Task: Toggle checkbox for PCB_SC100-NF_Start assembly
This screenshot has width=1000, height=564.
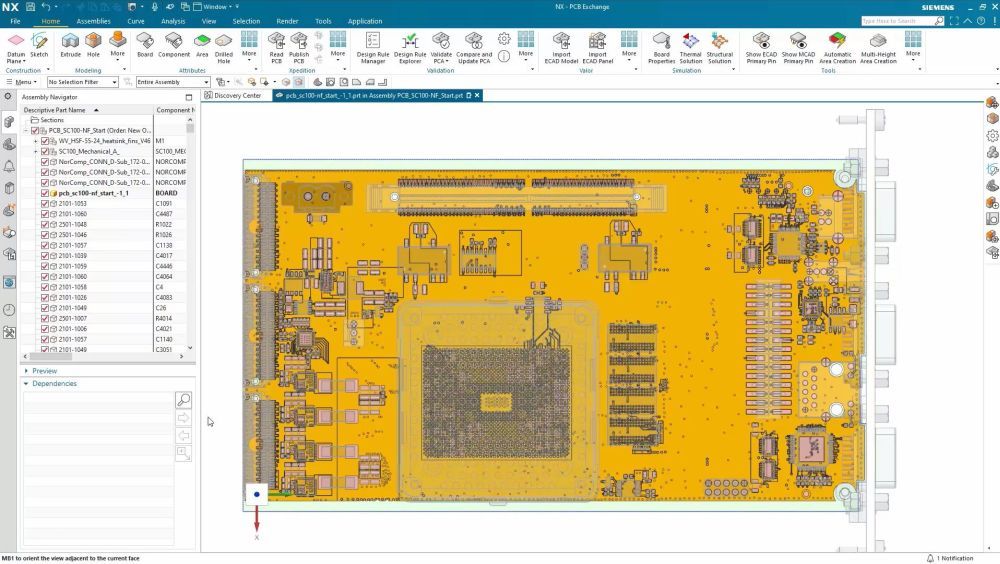Action: (35, 130)
